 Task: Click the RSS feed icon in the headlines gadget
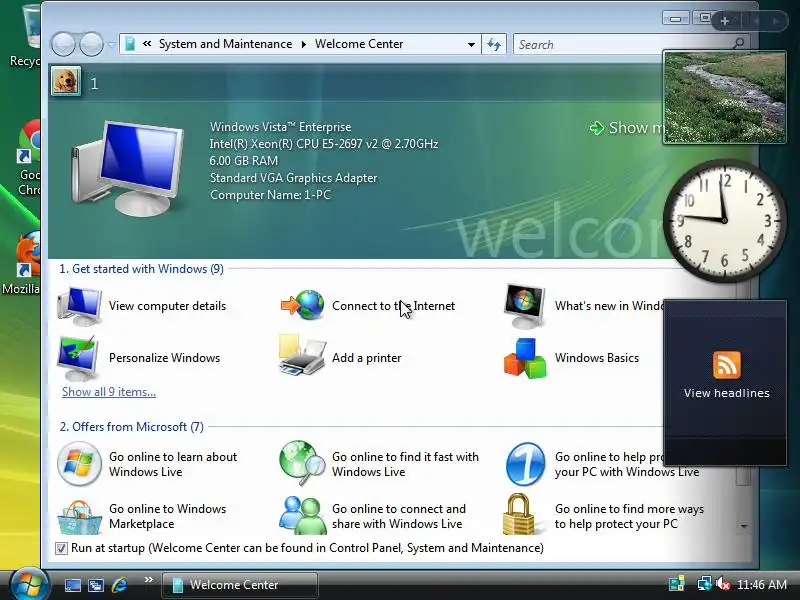(x=727, y=365)
